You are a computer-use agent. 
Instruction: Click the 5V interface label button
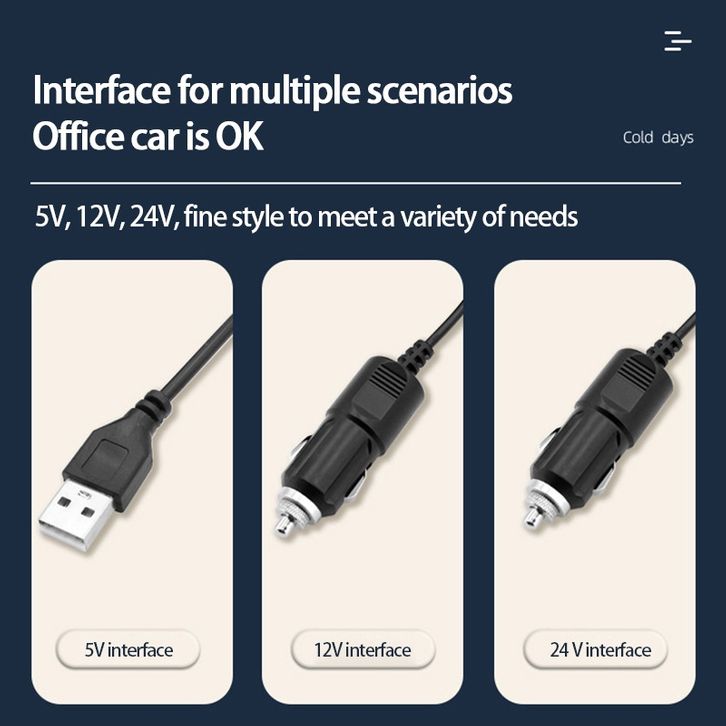tap(128, 649)
